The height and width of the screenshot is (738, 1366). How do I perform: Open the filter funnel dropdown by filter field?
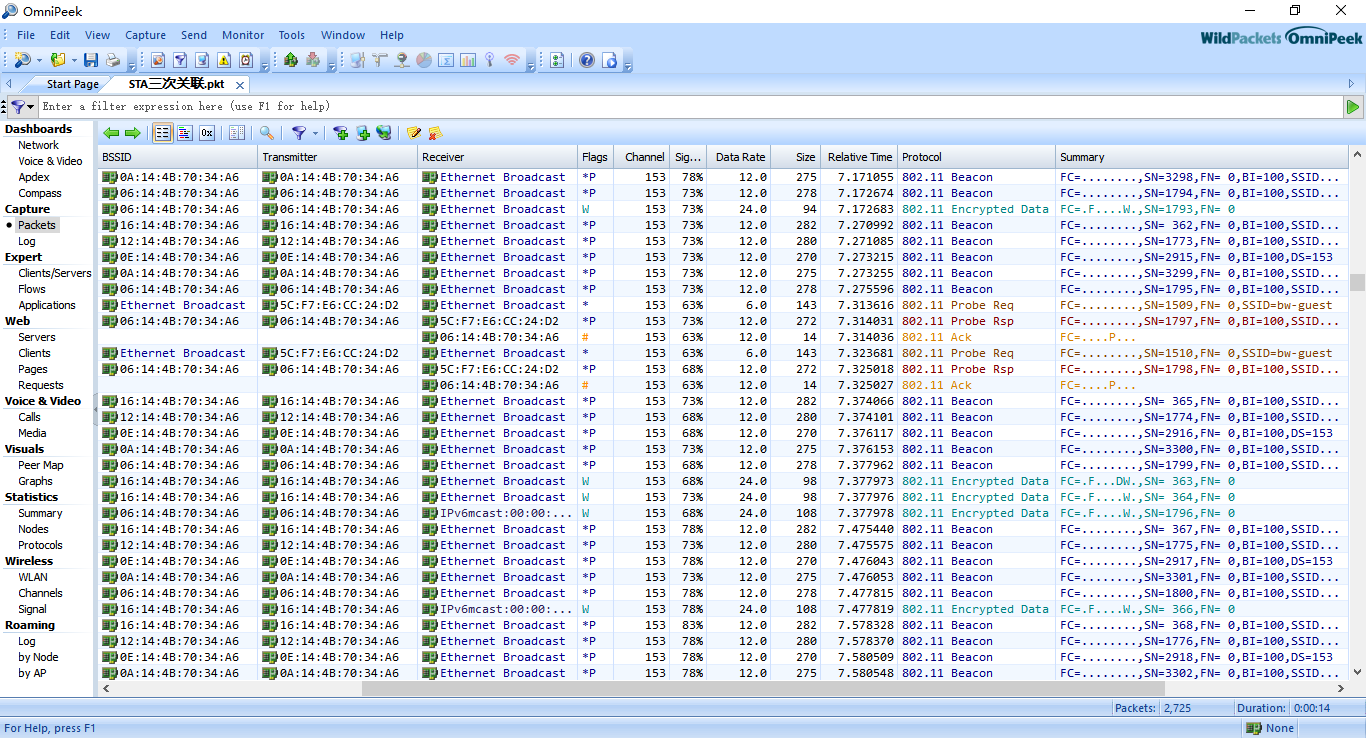click(x=22, y=106)
